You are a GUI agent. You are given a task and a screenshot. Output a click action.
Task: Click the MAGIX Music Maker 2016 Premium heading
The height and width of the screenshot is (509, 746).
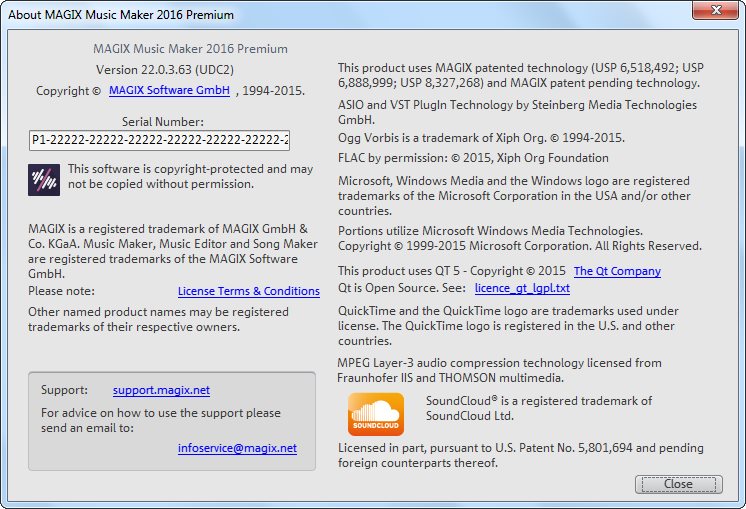coord(190,49)
